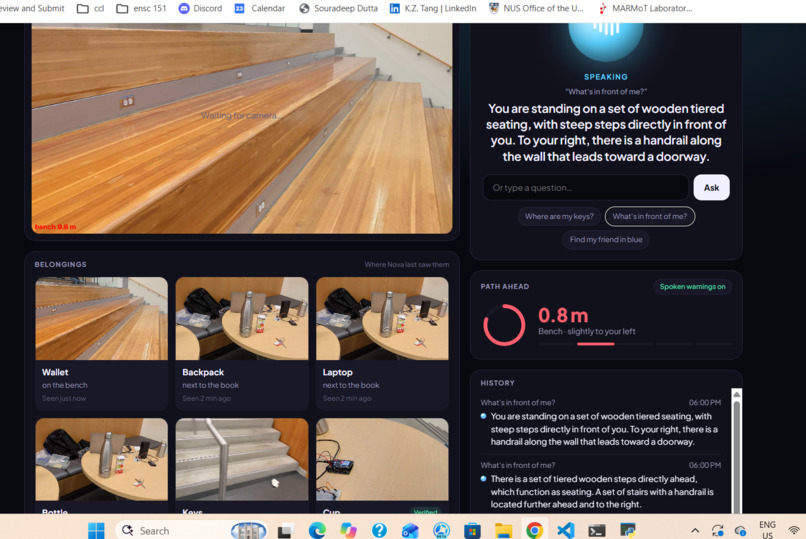This screenshot has width=806, height=539.
Task: Open the Windows Start menu
Action: (96, 530)
